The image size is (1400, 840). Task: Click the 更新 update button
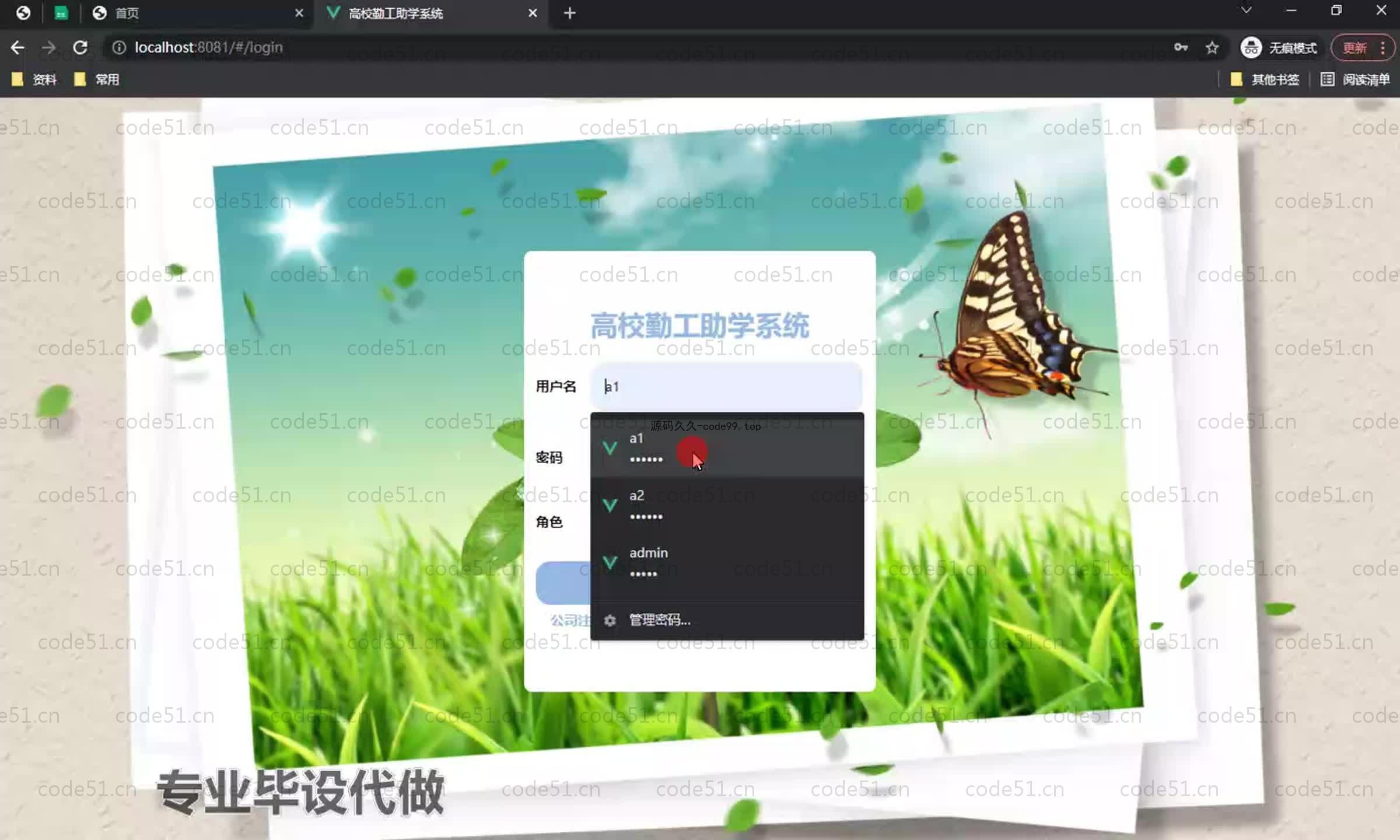(1354, 47)
